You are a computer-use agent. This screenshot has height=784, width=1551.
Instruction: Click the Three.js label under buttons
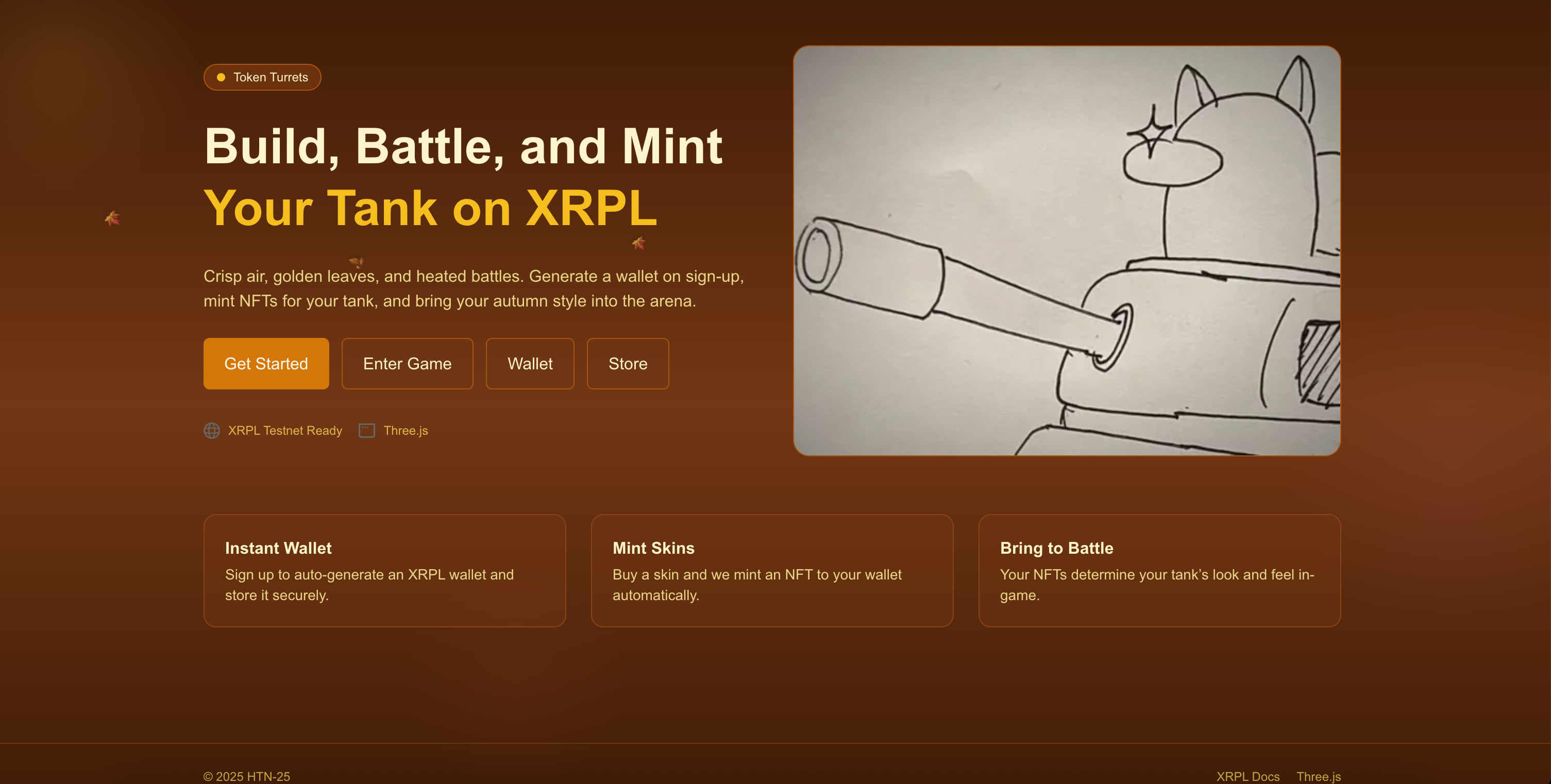(x=406, y=431)
